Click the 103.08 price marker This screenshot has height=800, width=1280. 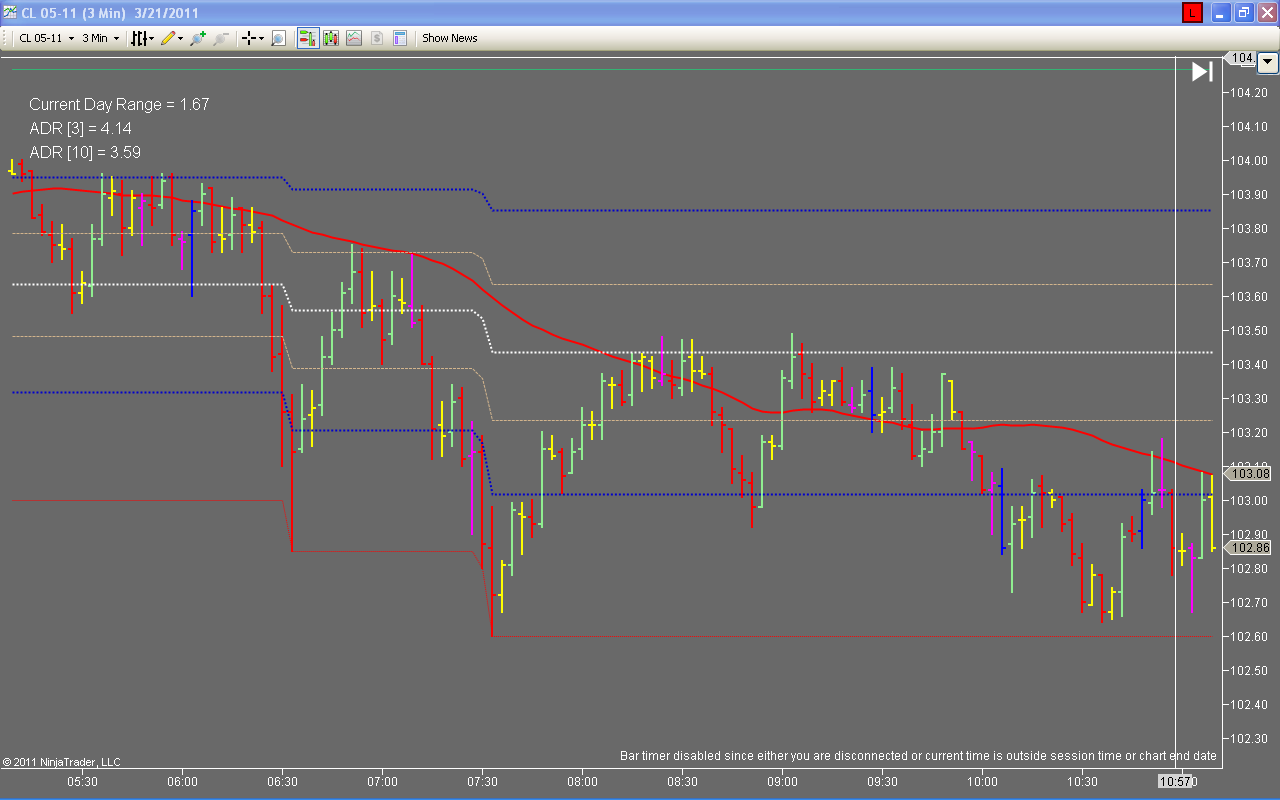(1247, 474)
